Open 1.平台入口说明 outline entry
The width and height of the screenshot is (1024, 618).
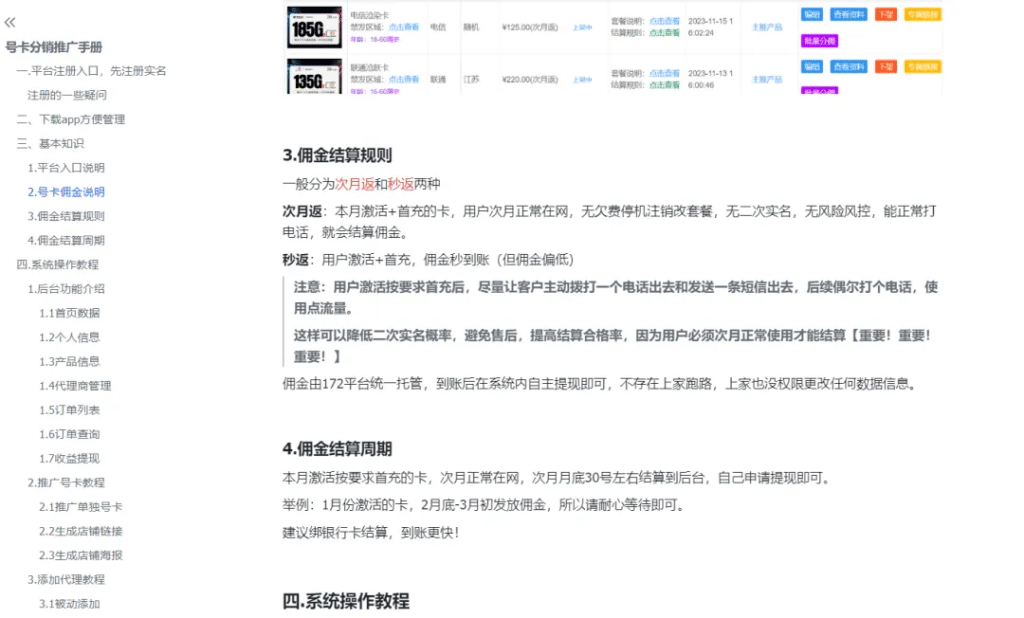click(66, 167)
